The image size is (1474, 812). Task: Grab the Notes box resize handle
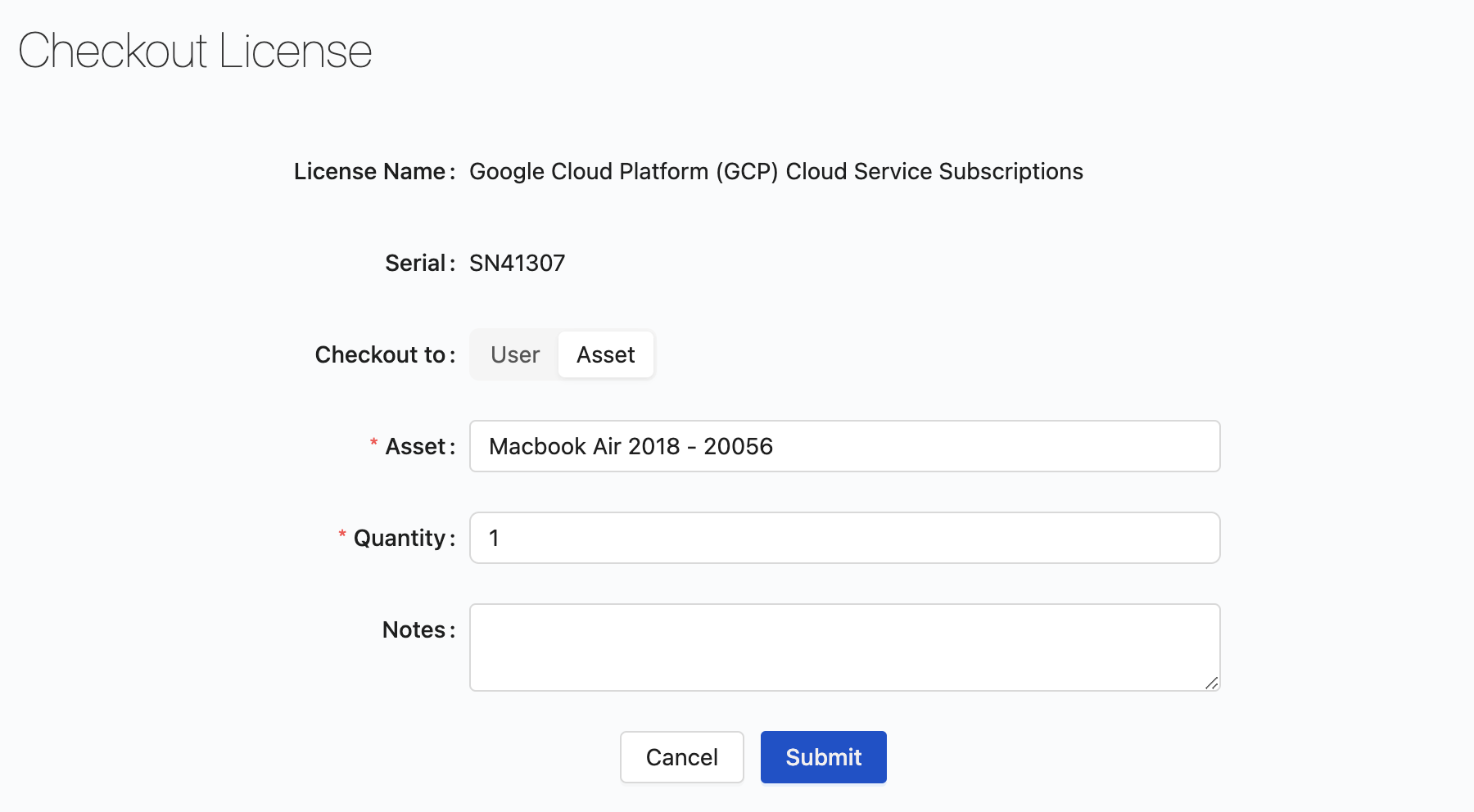coord(1211,683)
